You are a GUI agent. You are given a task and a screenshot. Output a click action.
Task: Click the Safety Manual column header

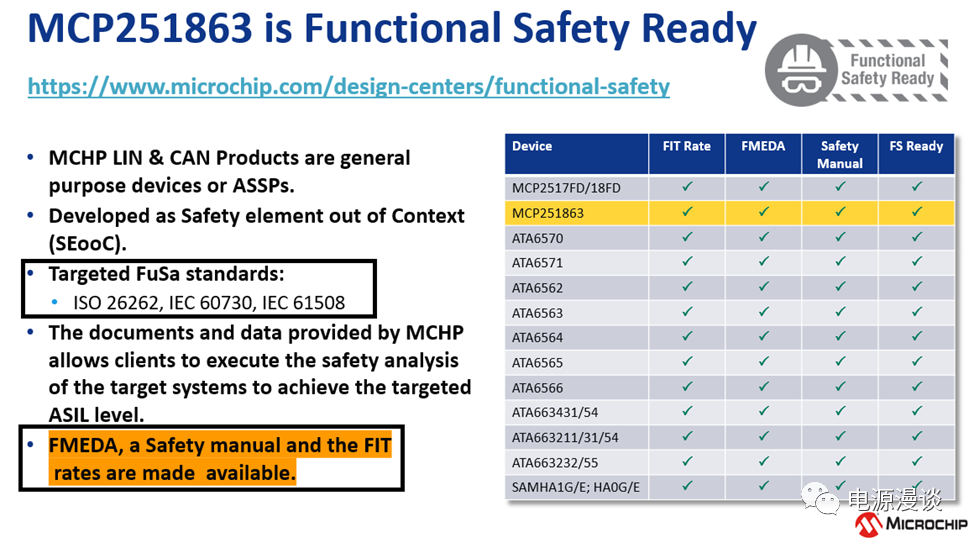(840, 154)
